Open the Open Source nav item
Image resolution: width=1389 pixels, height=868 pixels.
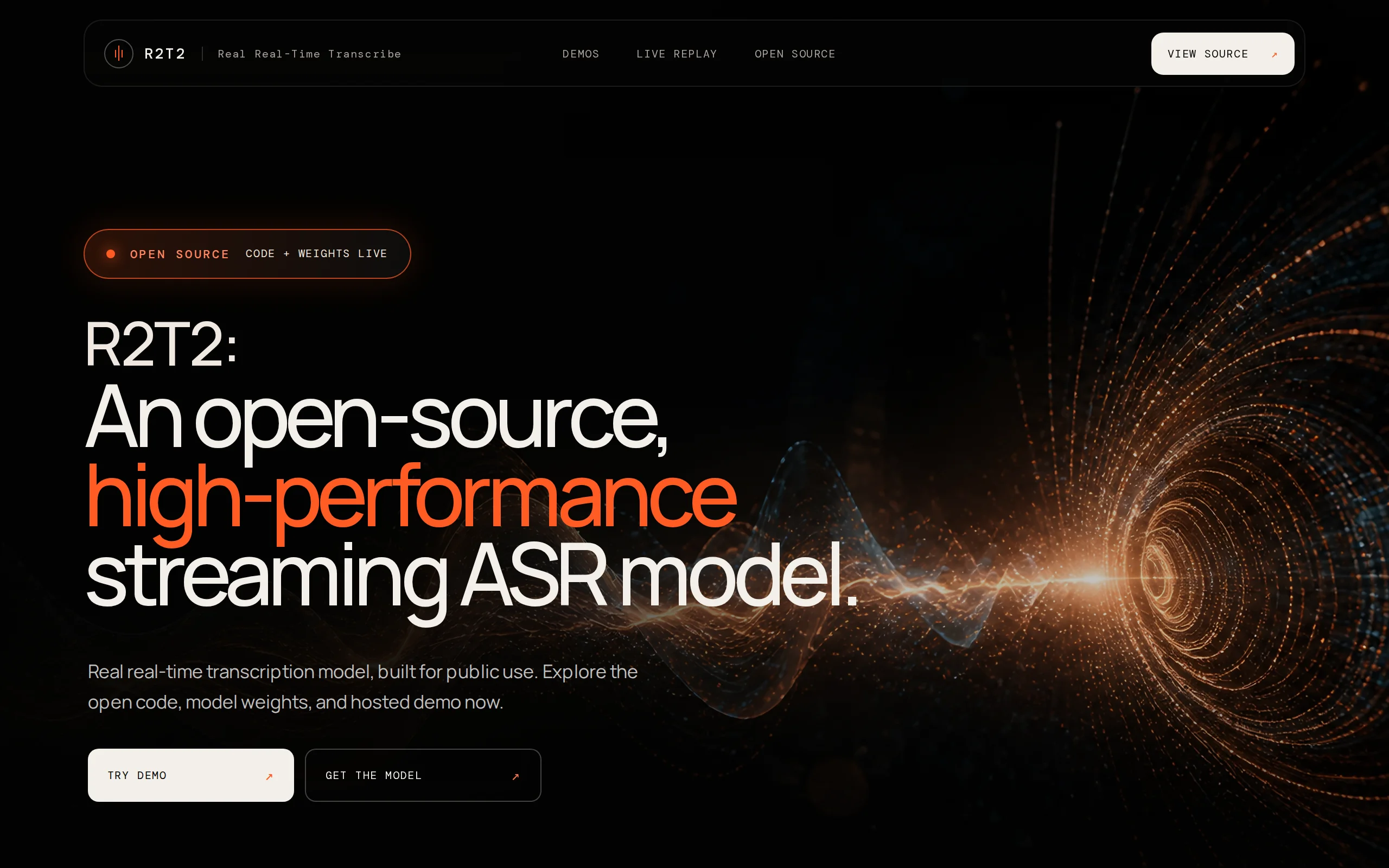(x=795, y=54)
